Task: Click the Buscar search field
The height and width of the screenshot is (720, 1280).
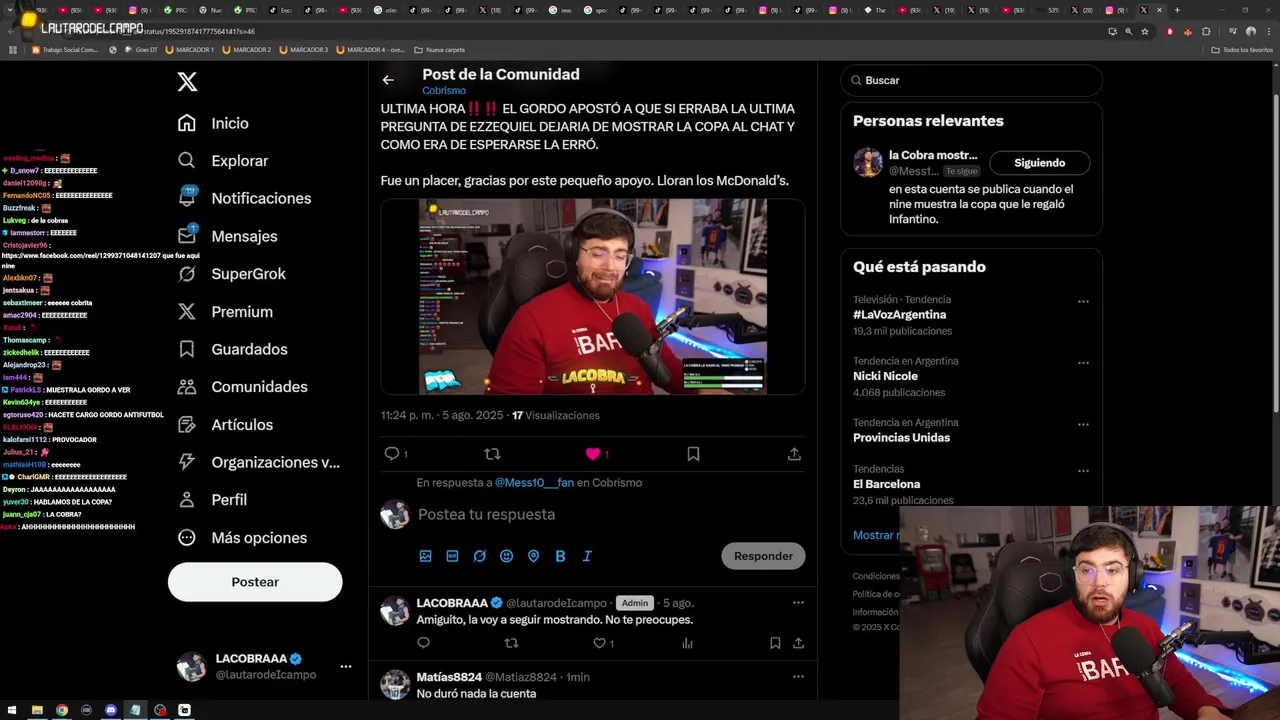Action: coord(971,80)
